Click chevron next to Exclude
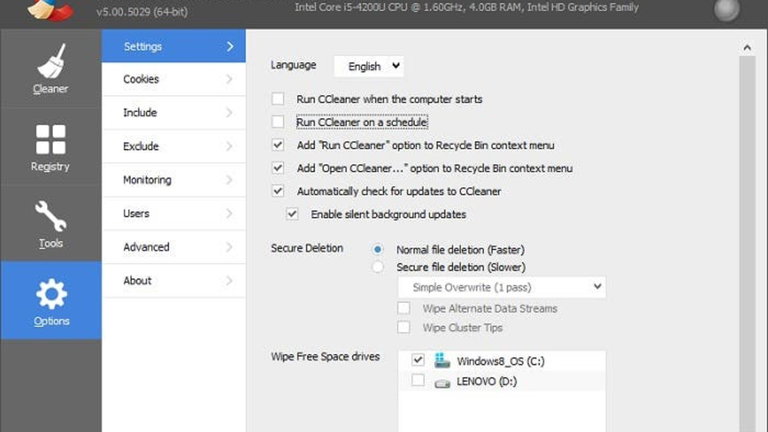The height and width of the screenshot is (432, 768). (229, 146)
